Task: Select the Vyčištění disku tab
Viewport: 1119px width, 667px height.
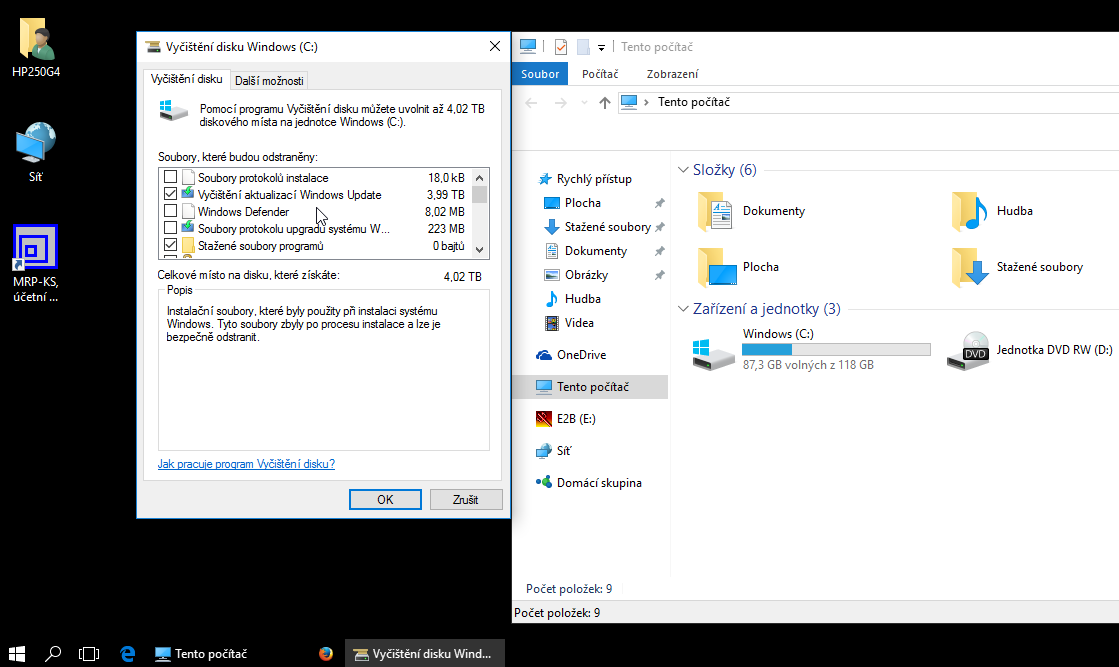Action: coord(186,79)
